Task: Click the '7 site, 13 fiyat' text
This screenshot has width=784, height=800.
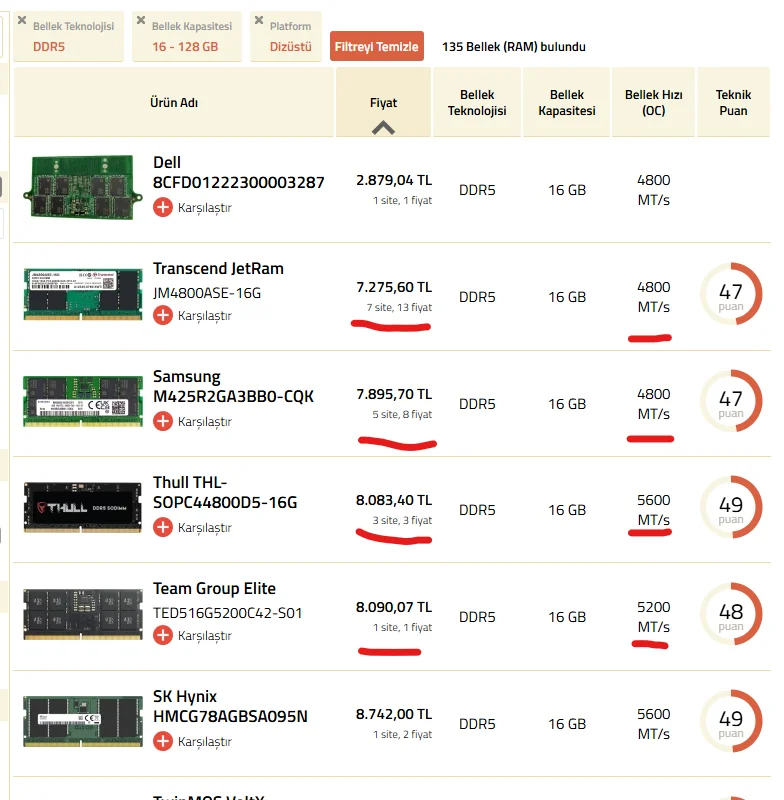Action: pyautogui.click(x=399, y=307)
